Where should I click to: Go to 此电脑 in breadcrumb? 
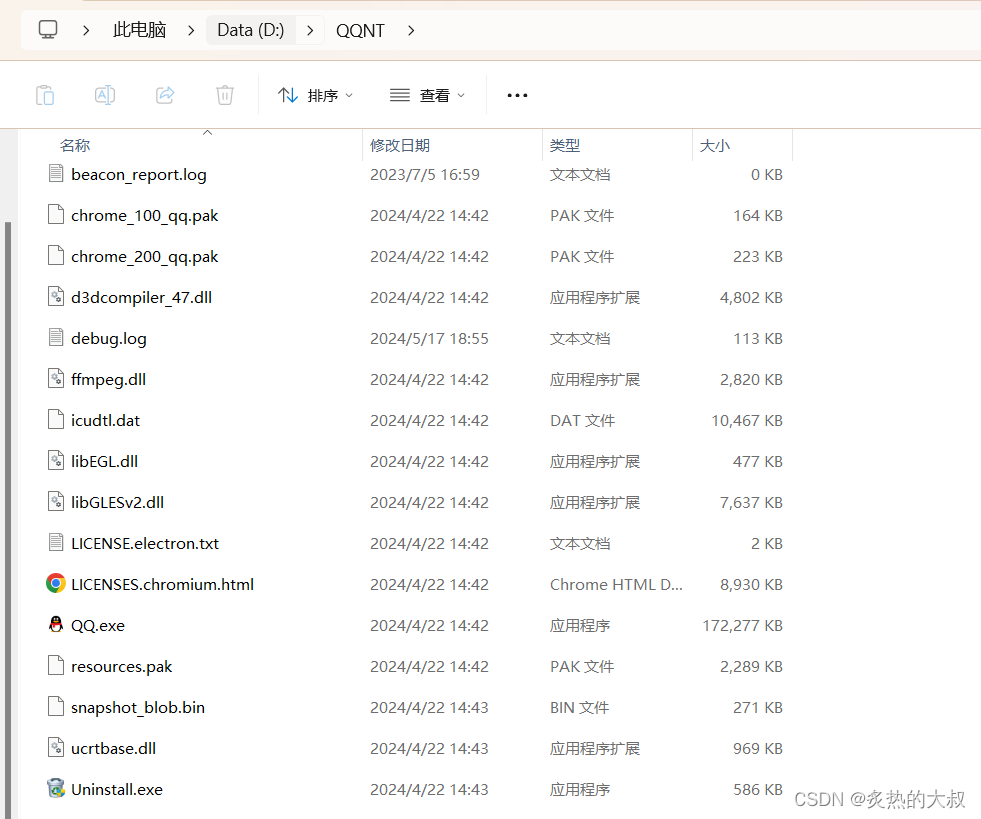(x=140, y=30)
